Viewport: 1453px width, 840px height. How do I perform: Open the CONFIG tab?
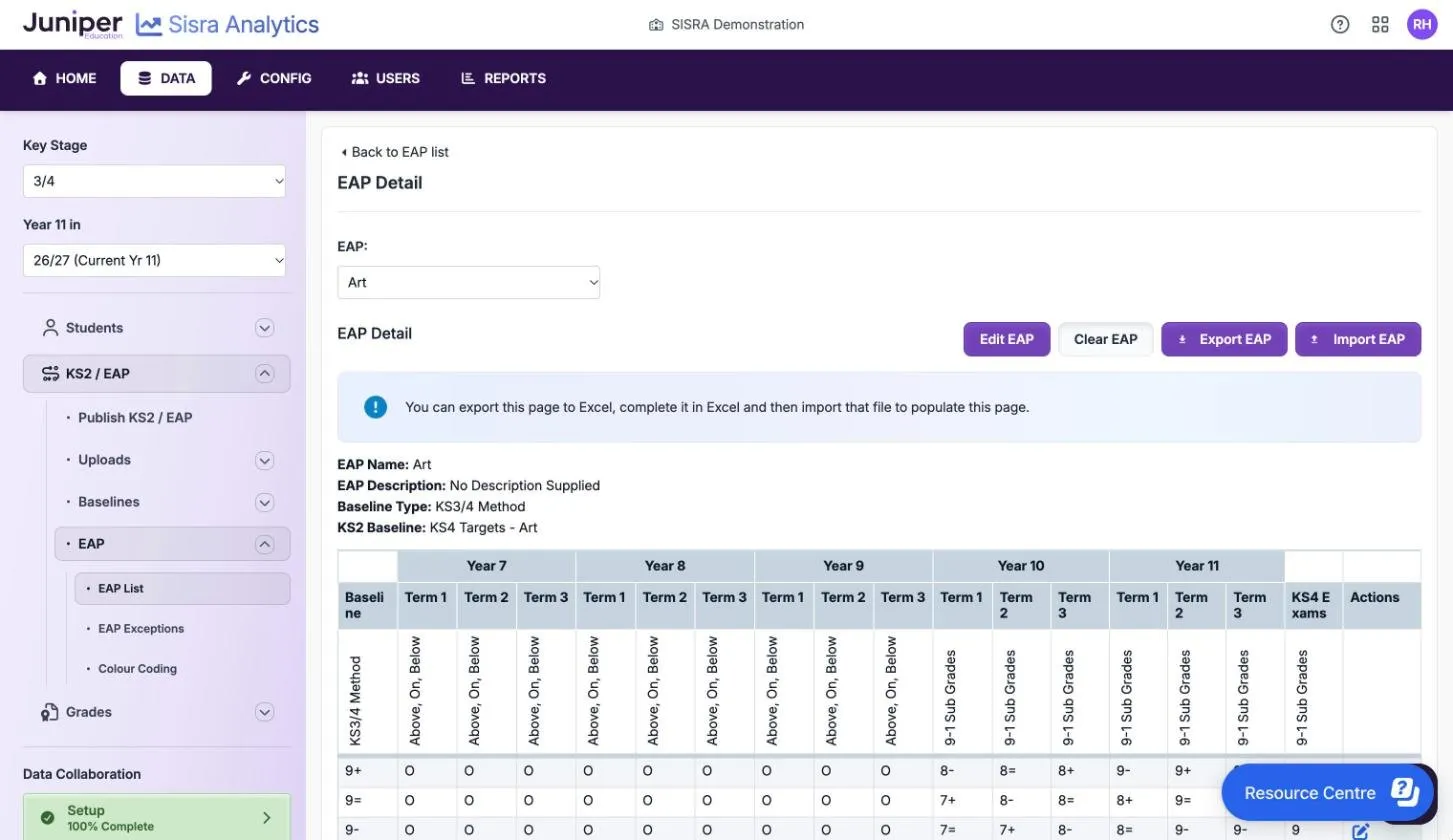coord(274,78)
